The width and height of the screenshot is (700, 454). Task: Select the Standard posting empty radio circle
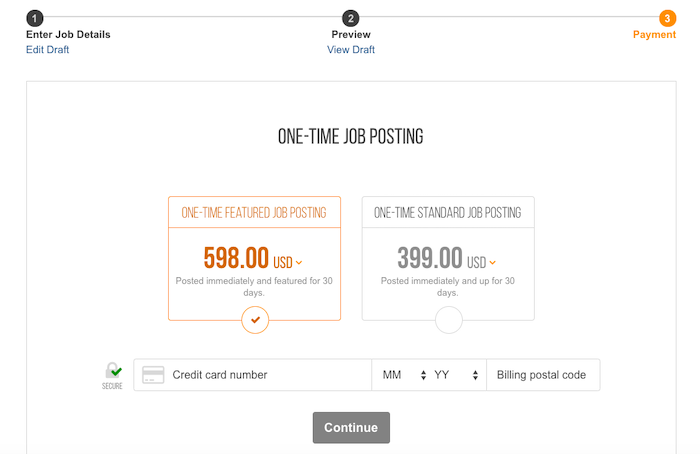(x=449, y=320)
